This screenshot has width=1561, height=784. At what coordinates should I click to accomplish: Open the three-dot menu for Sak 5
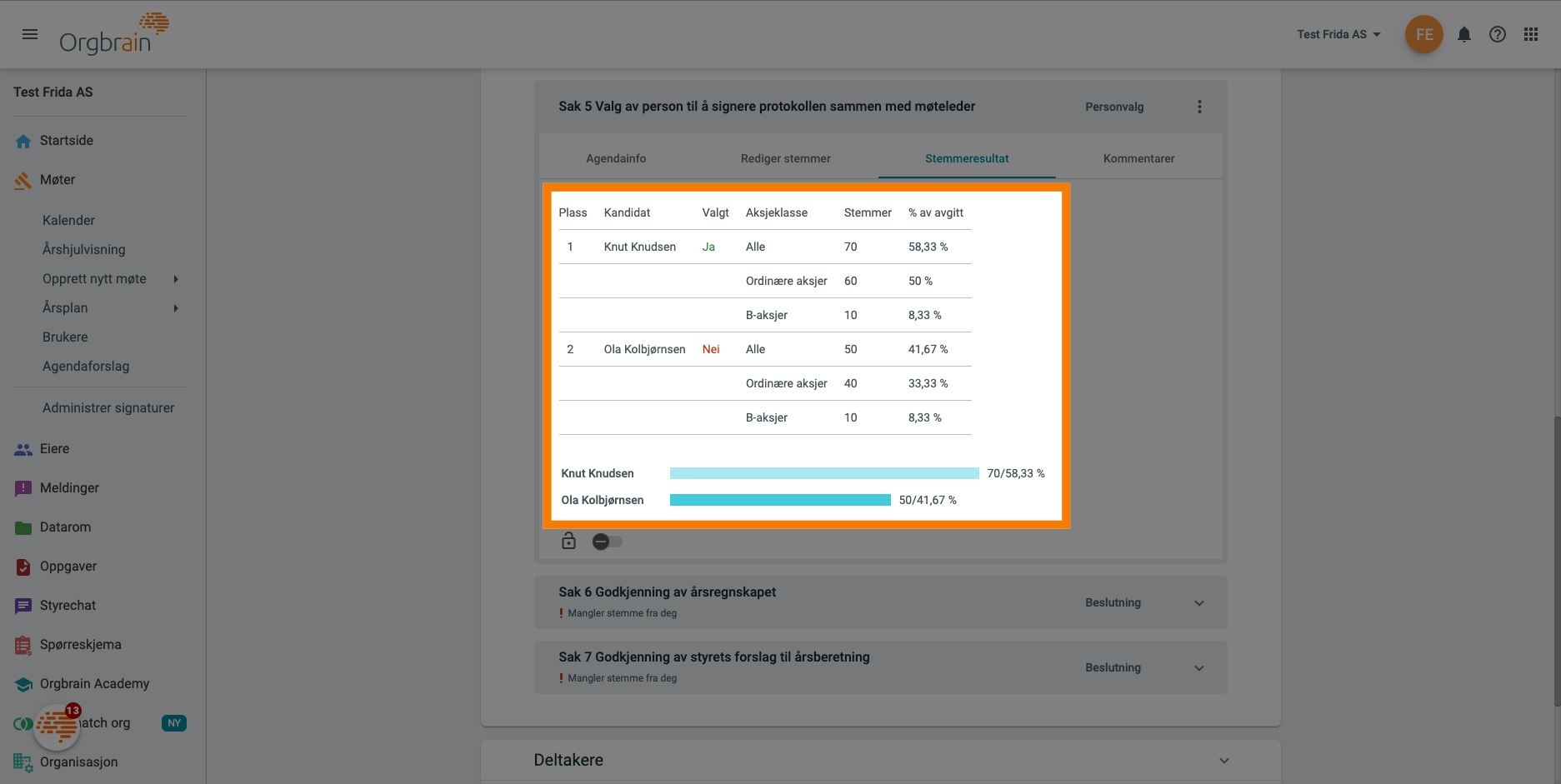coord(1199,107)
